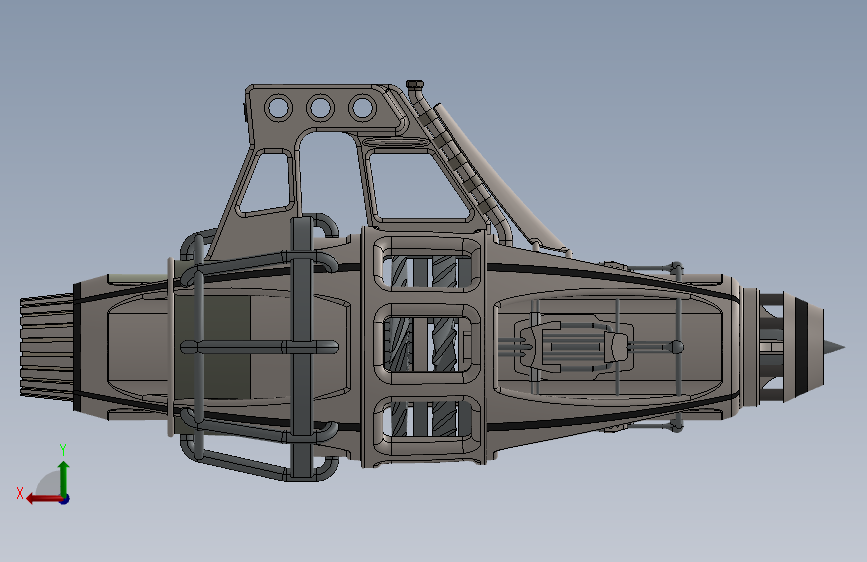
Task: Select the pointed nose cone spike of engine
Action: (834, 348)
